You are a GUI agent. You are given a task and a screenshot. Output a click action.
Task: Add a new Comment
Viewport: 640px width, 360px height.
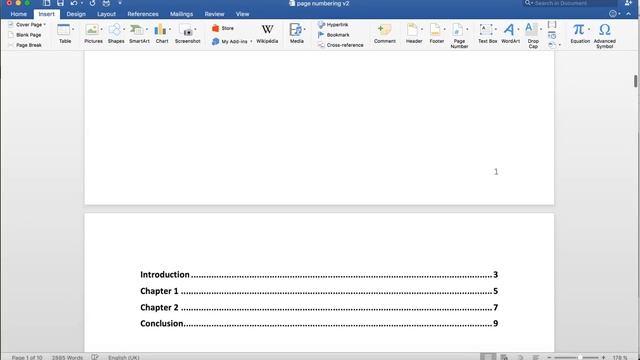pos(384,33)
